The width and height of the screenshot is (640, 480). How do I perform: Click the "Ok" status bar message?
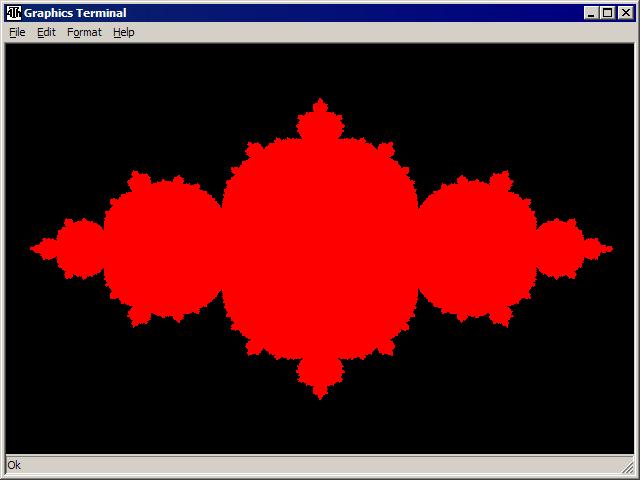14,465
